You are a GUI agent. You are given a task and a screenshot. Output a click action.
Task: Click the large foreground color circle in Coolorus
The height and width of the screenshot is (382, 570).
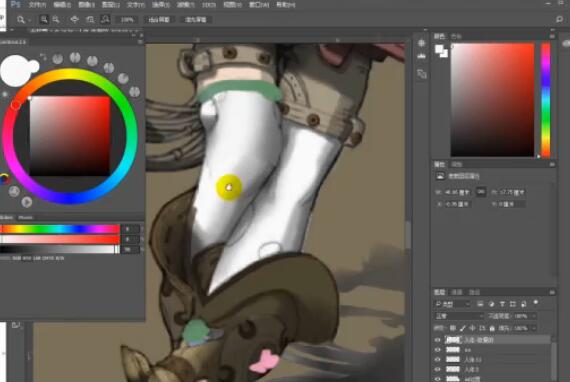pos(15,71)
